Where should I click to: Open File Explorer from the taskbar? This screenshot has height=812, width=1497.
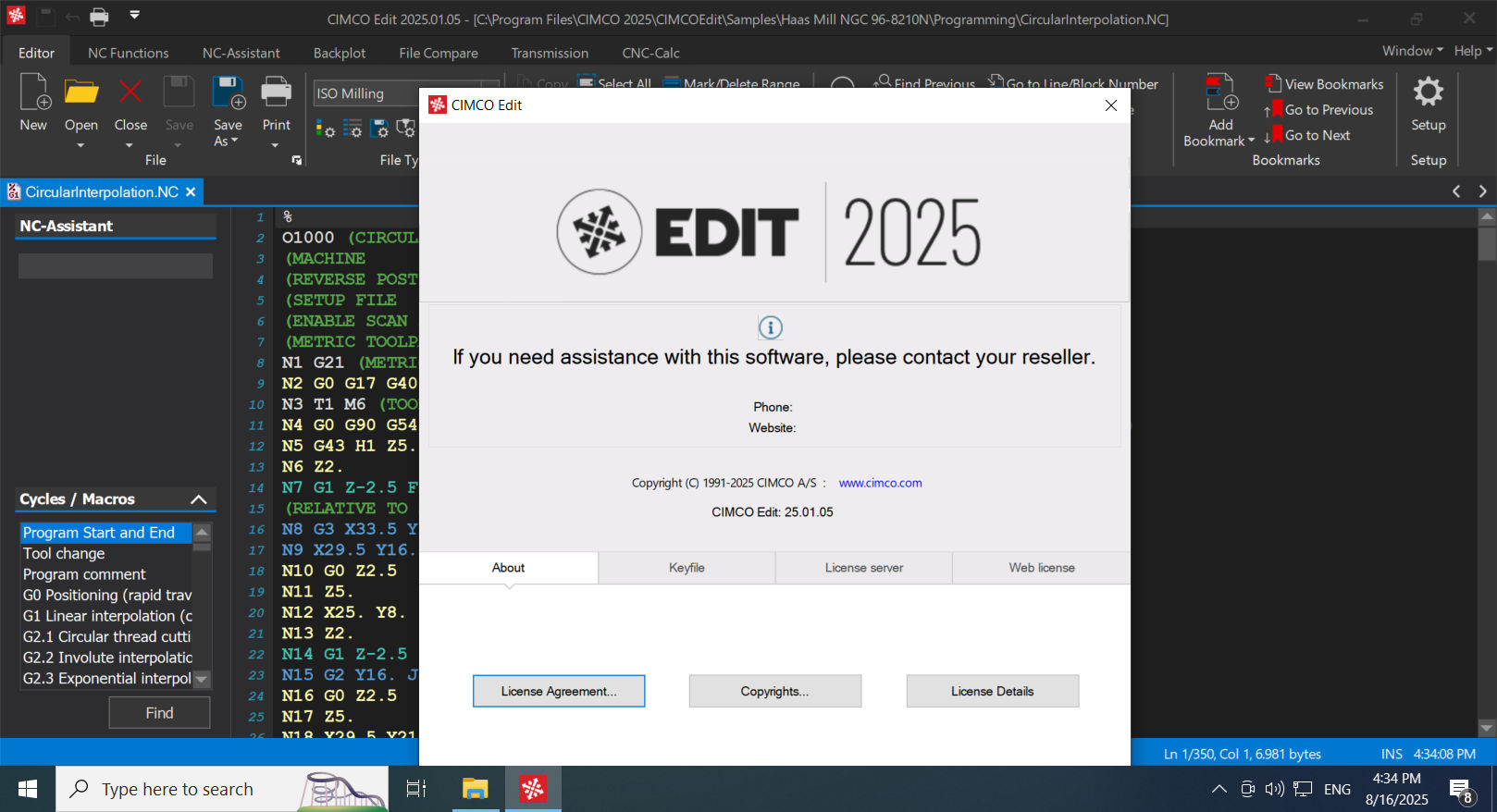coord(475,789)
